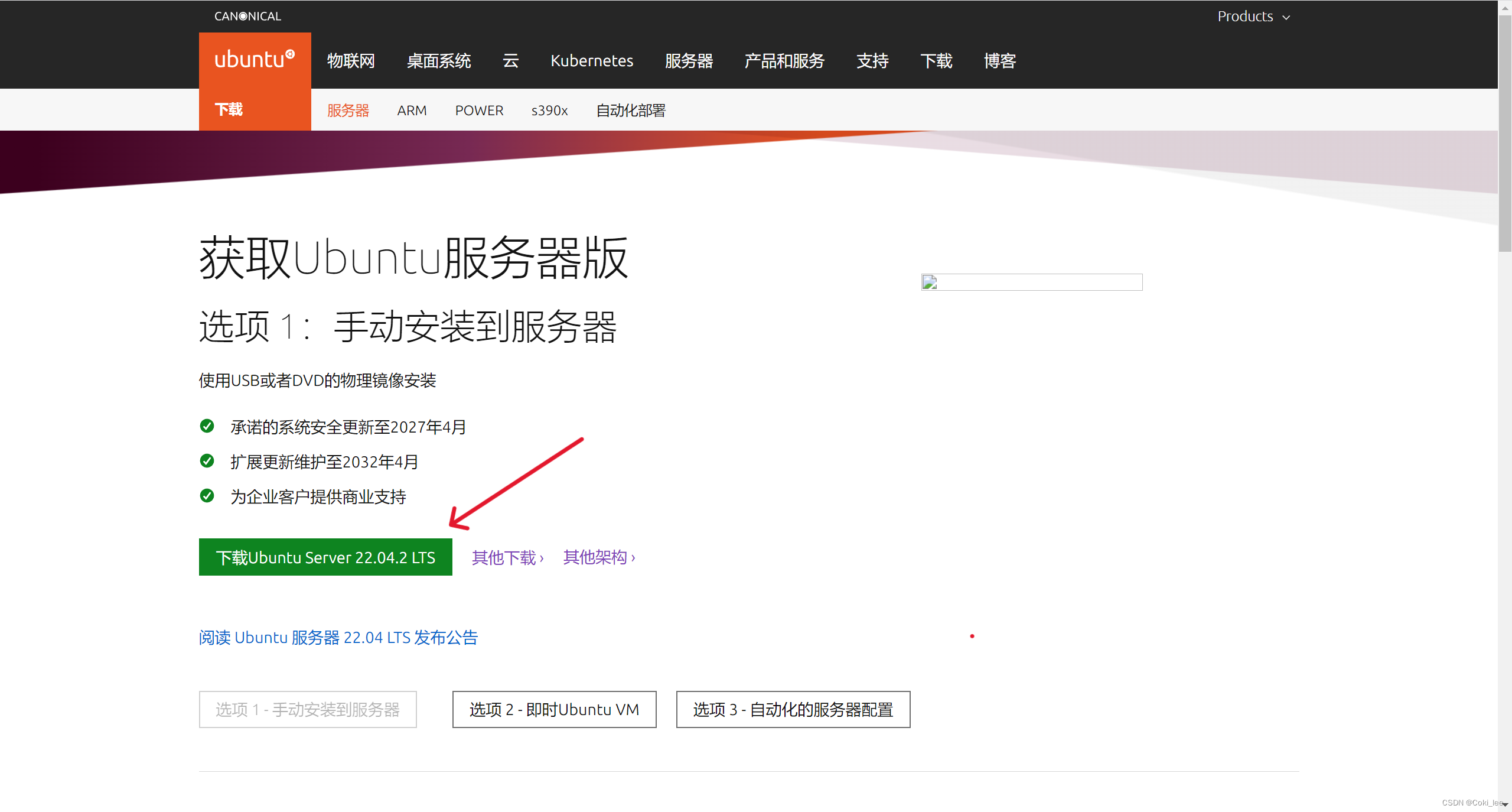Open the Ubuntu 22.04 LTS release announcement link

[338, 637]
